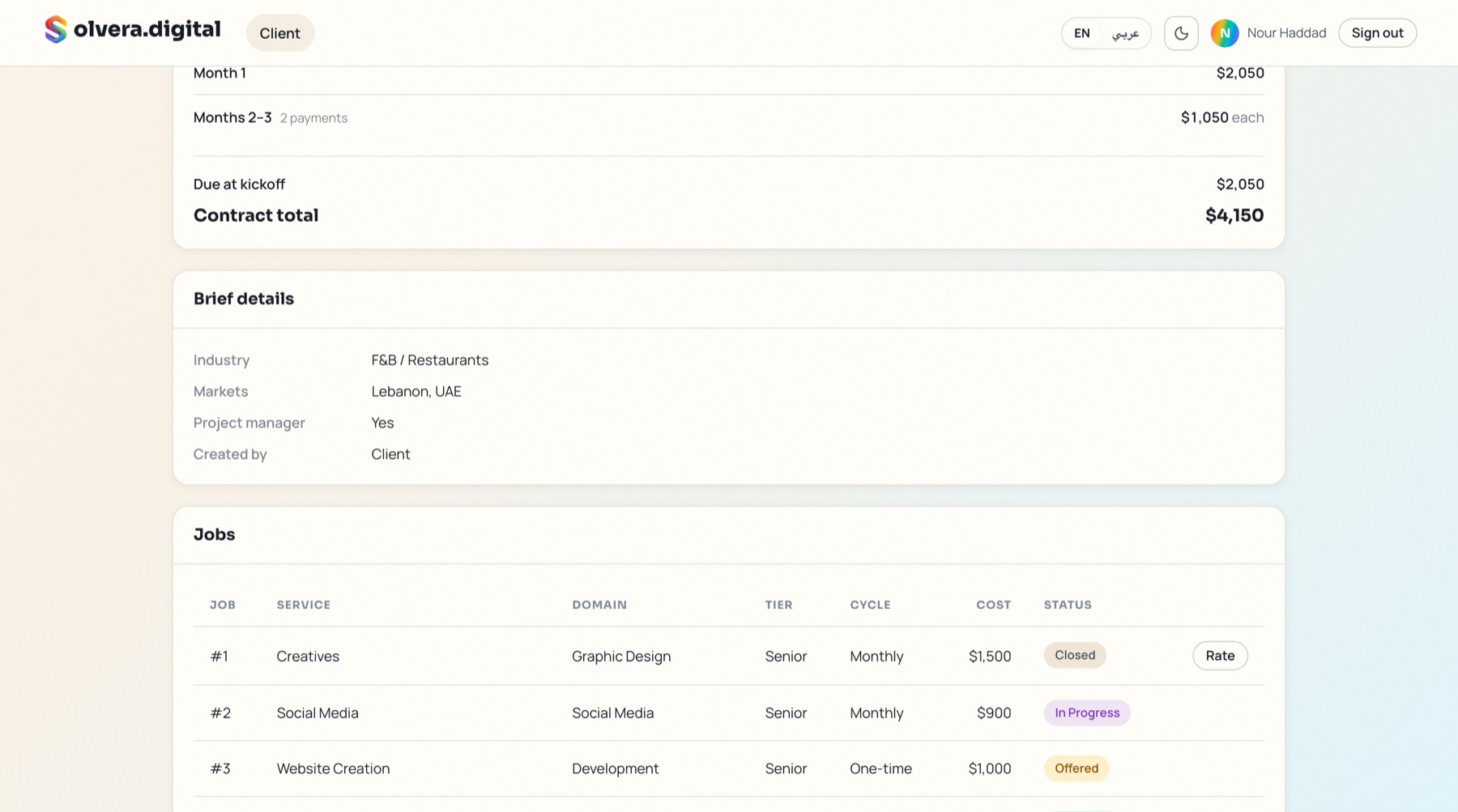1458x812 pixels.
Task: Click the COST column header
Action: pyautogui.click(x=994, y=605)
